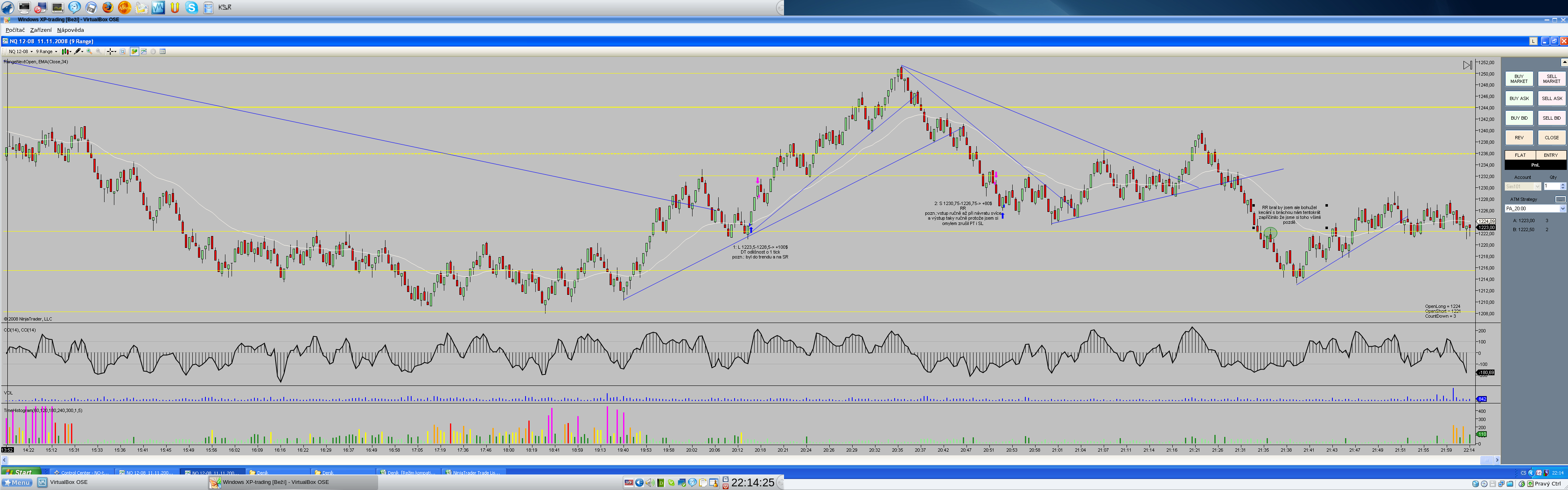1568x490 pixels.
Task: Open the indicators chart icon
Action: (144, 52)
